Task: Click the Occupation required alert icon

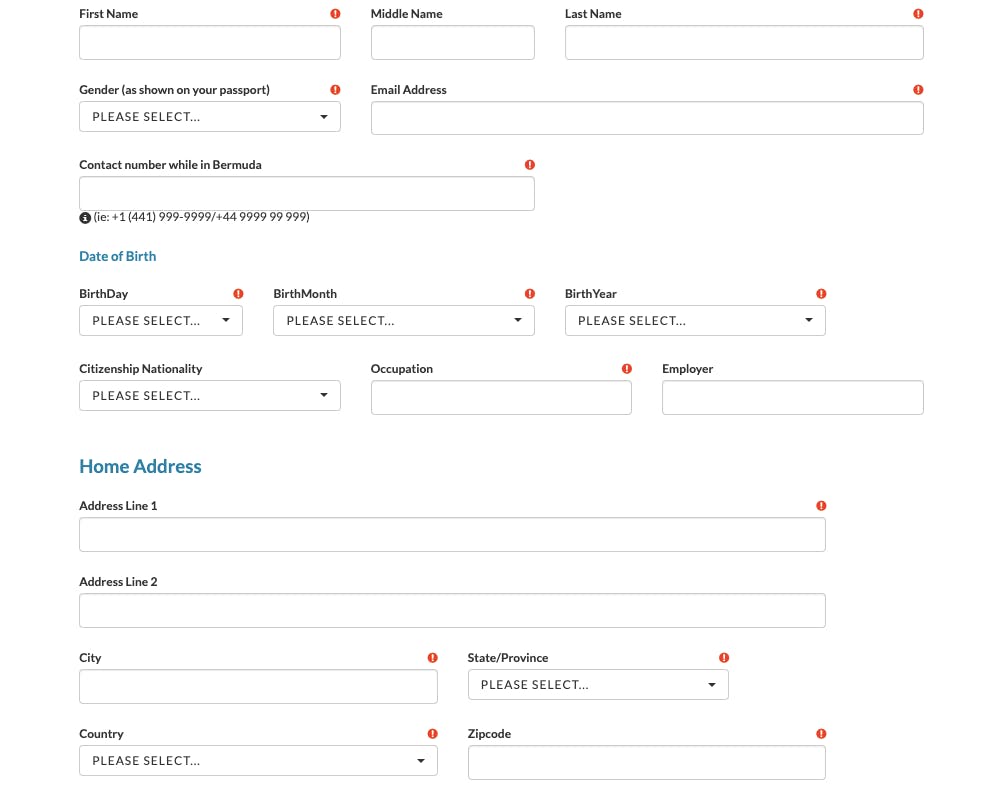Action: [x=626, y=369]
